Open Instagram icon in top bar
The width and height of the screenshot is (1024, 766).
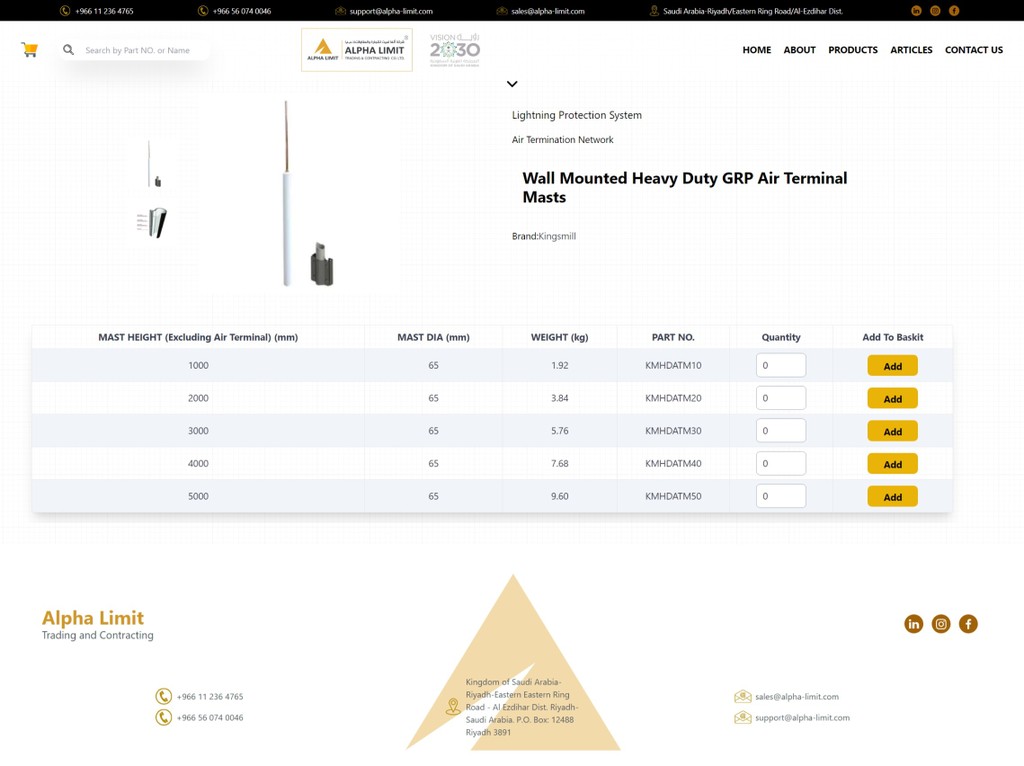pyautogui.click(x=935, y=11)
